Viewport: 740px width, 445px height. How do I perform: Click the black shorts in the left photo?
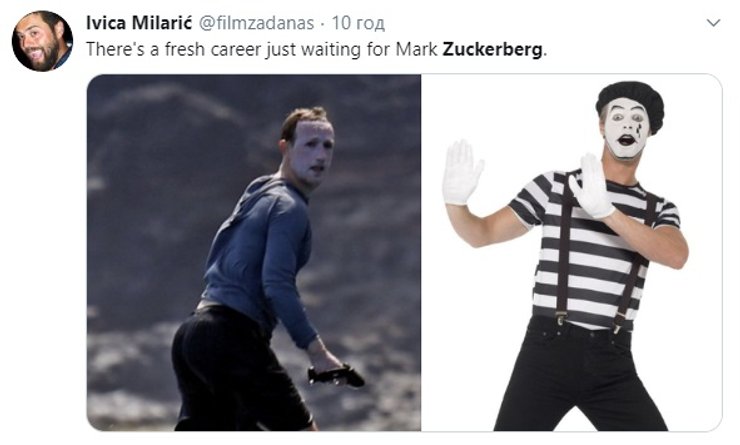tap(236, 368)
